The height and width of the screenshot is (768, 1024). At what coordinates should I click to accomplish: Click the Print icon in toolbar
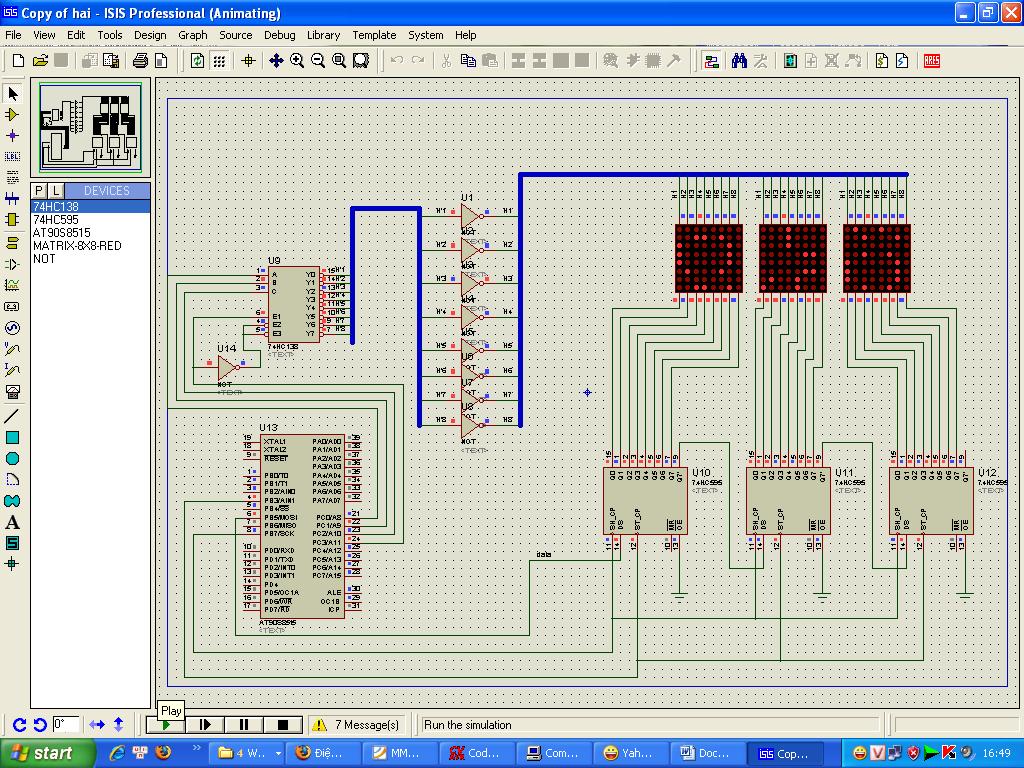[x=141, y=61]
